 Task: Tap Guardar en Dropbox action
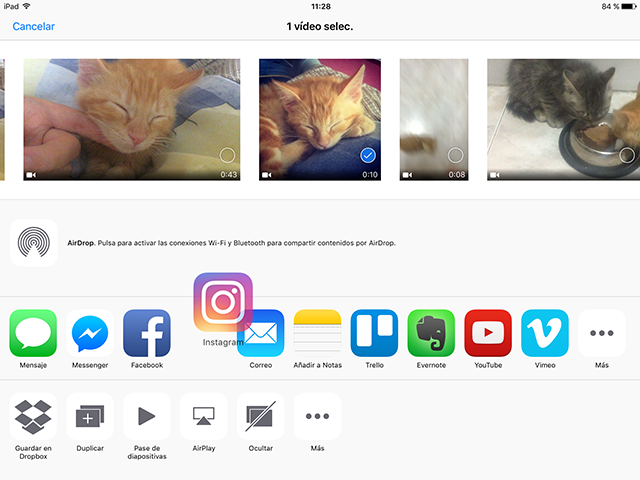[x=33, y=416]
